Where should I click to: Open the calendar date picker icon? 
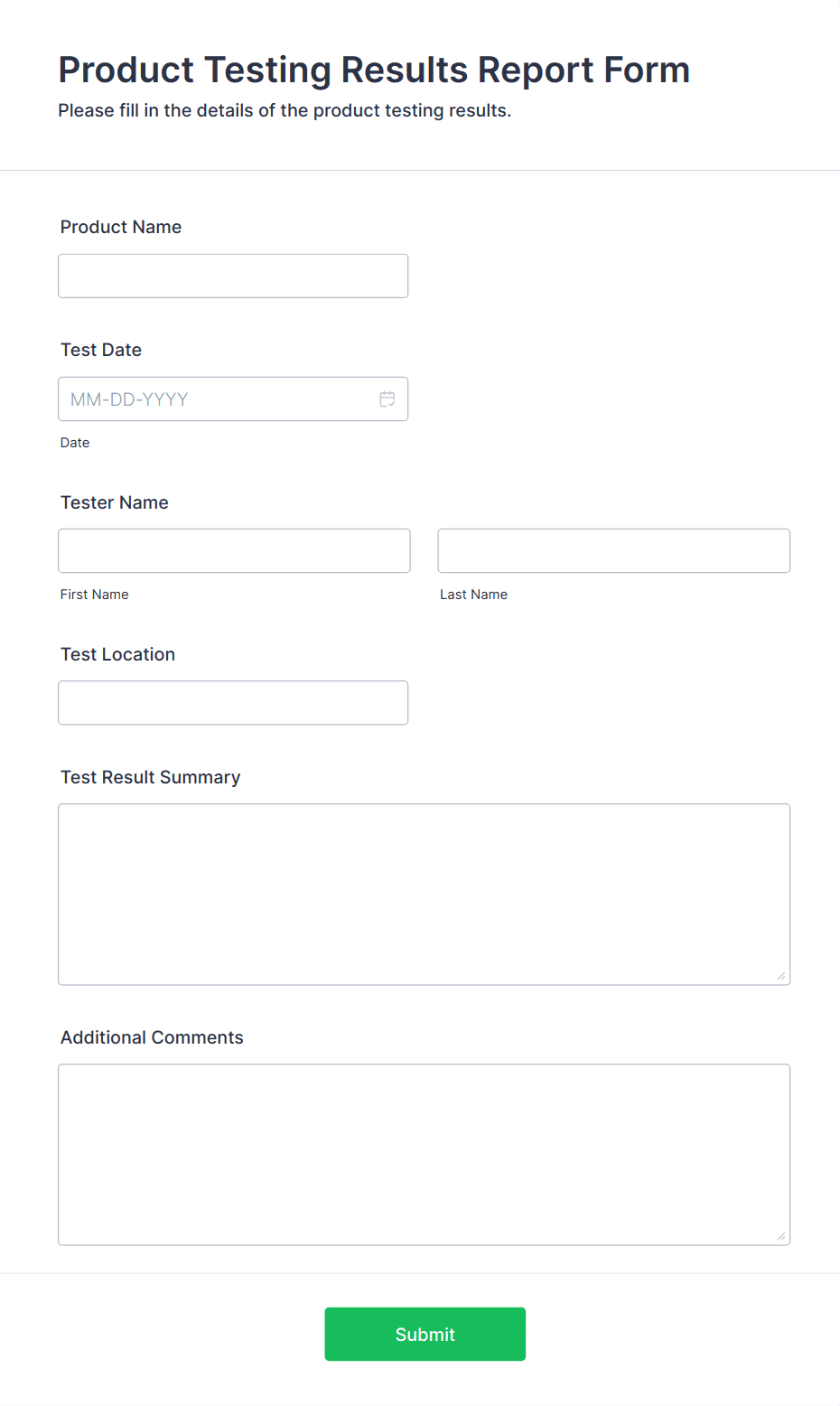pyautogui.click(x=387, y=398)
